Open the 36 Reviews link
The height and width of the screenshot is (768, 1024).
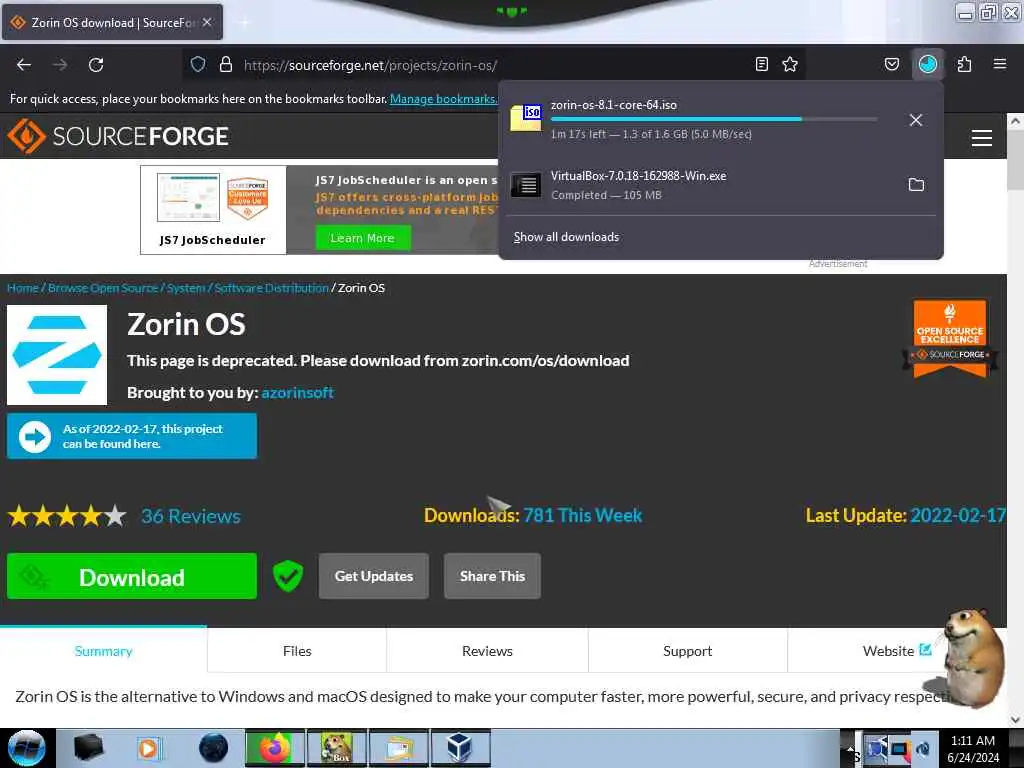click(x=191, y=516)
